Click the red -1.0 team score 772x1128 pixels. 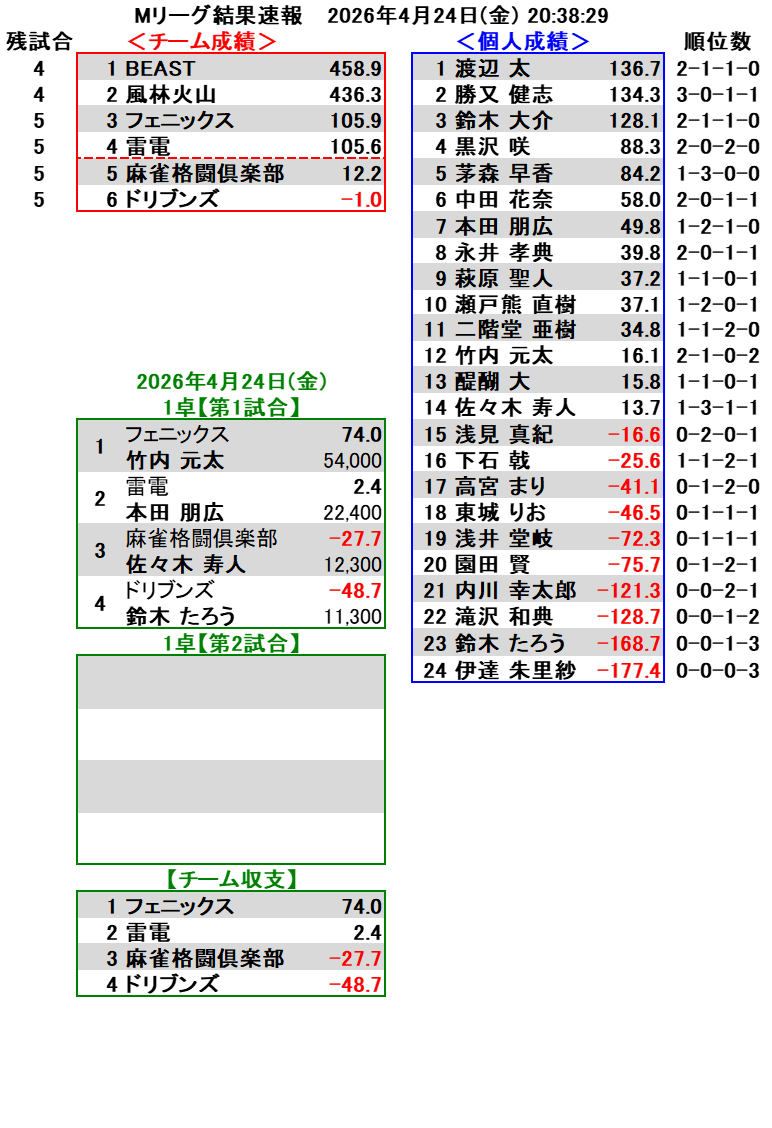click(361, 199)
